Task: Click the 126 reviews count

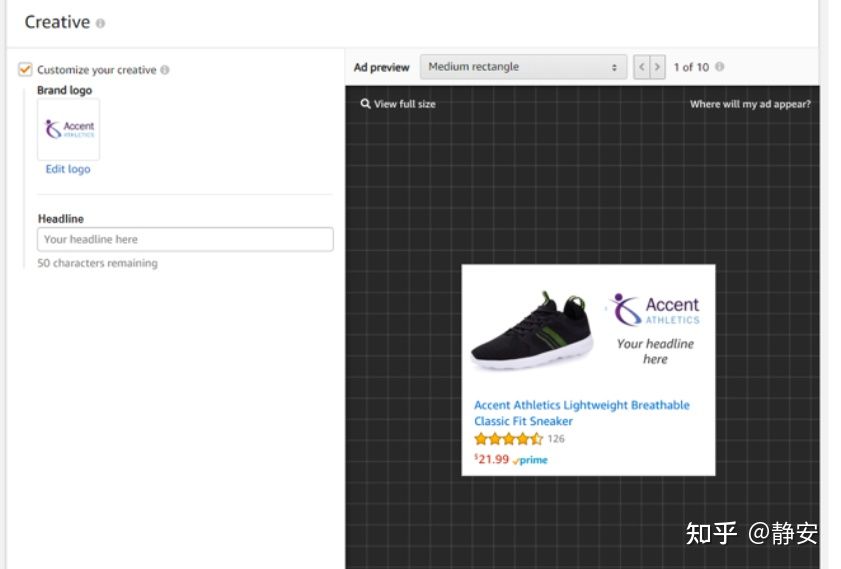Action: coord(556,439)
